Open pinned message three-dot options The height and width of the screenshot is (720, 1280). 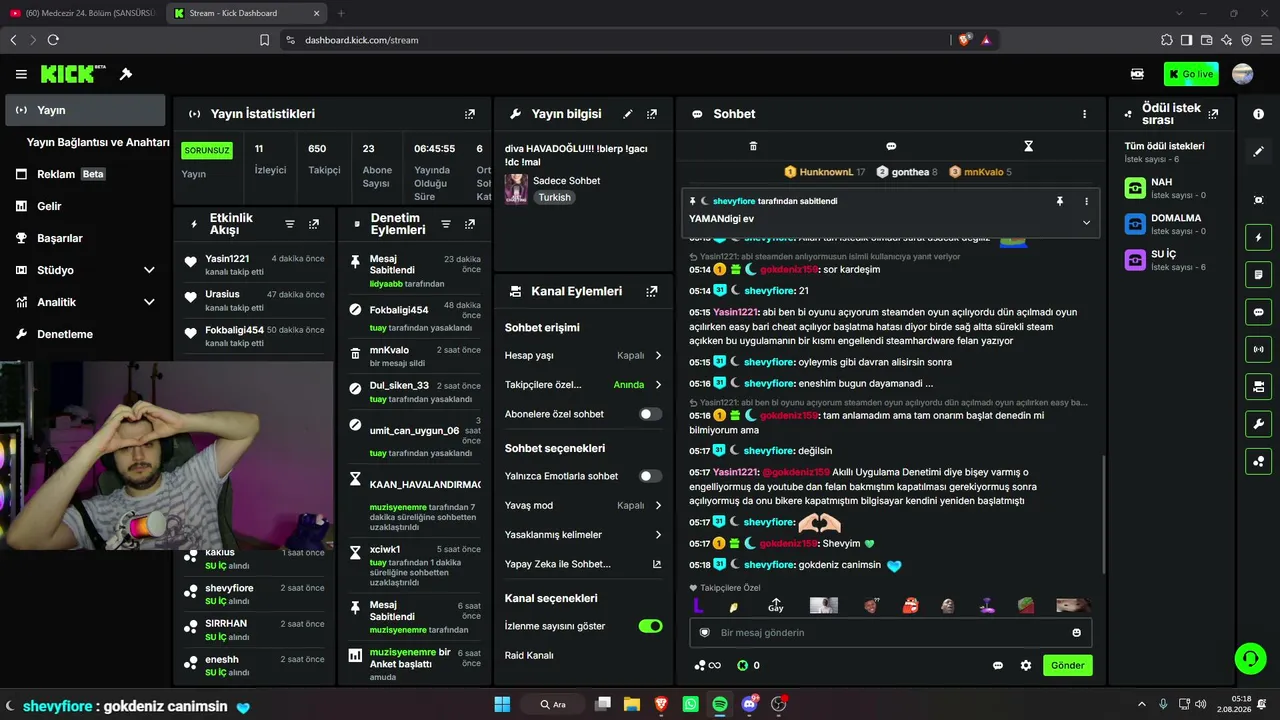1086,201
